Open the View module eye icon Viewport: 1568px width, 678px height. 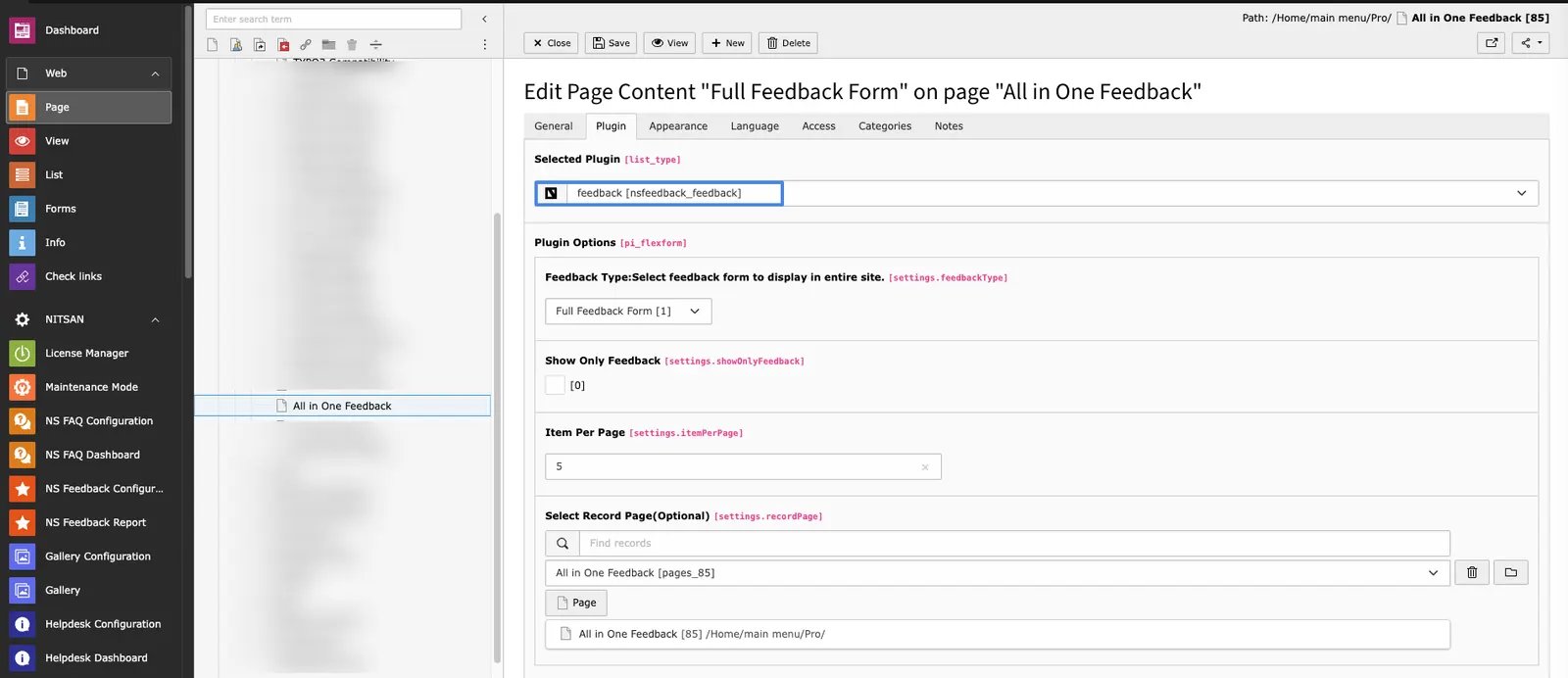pos(22,141)
